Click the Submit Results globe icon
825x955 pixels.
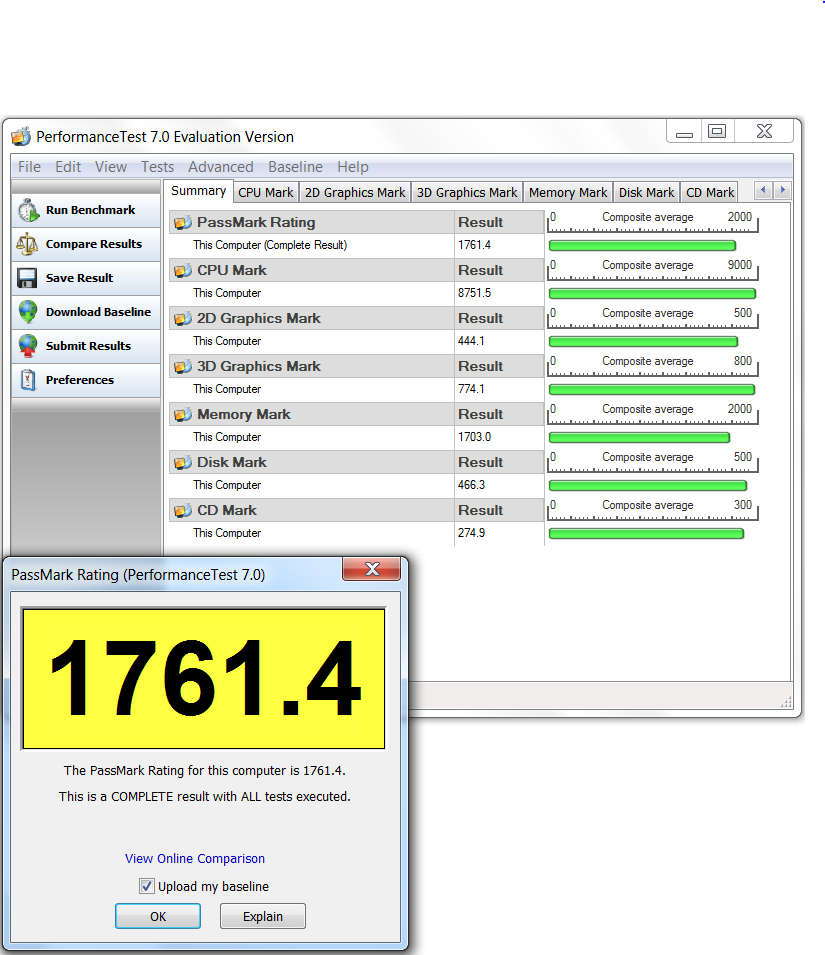27,346
